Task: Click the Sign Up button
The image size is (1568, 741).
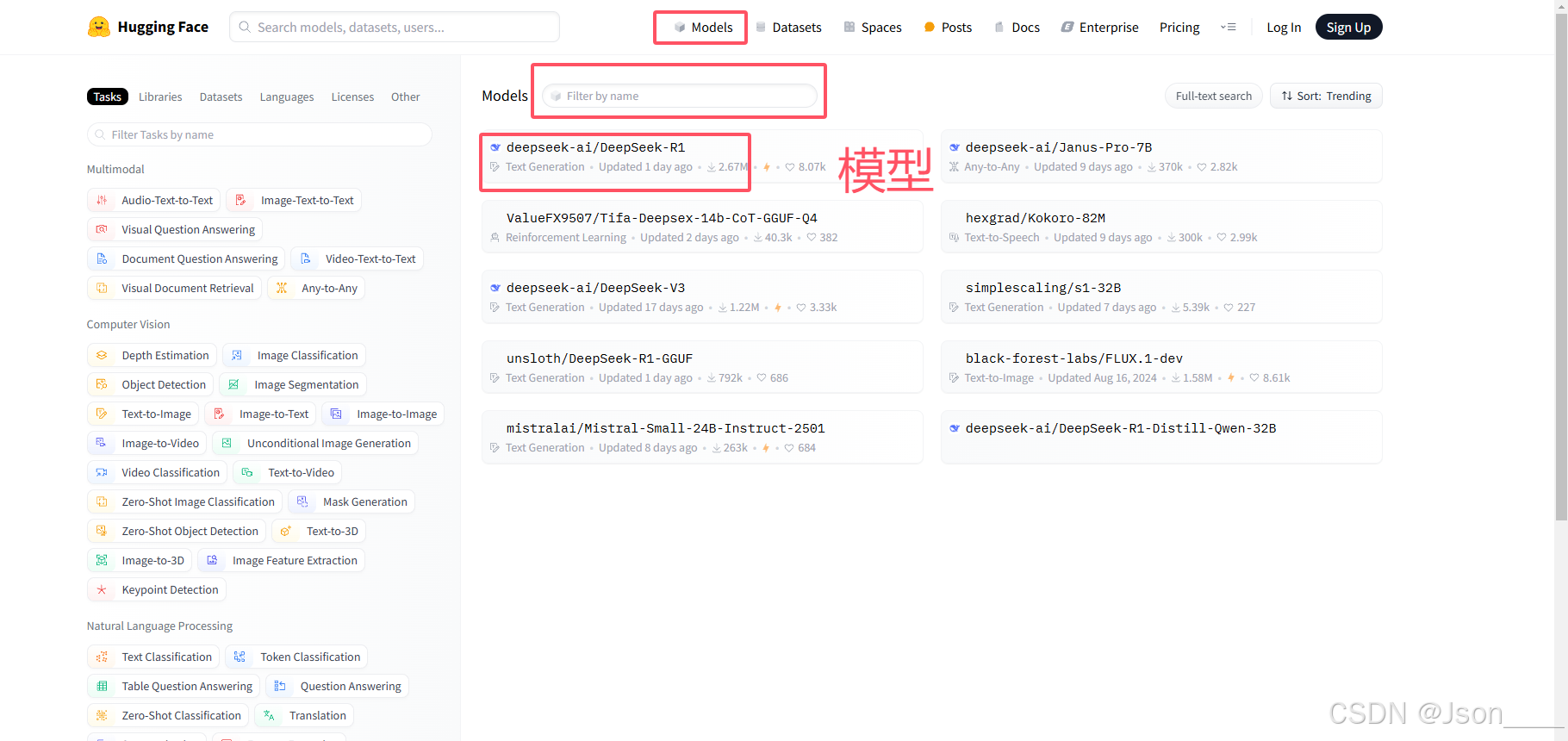Action: (1348, 28)
